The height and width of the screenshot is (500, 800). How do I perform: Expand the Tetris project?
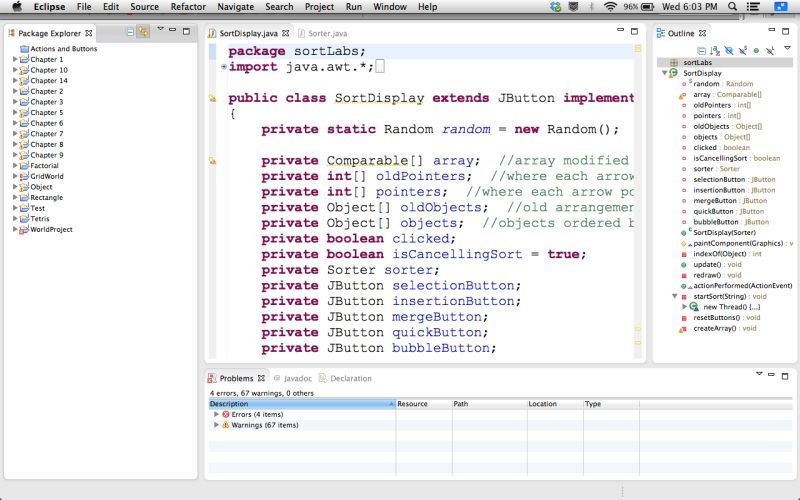[x=15, y=218]
